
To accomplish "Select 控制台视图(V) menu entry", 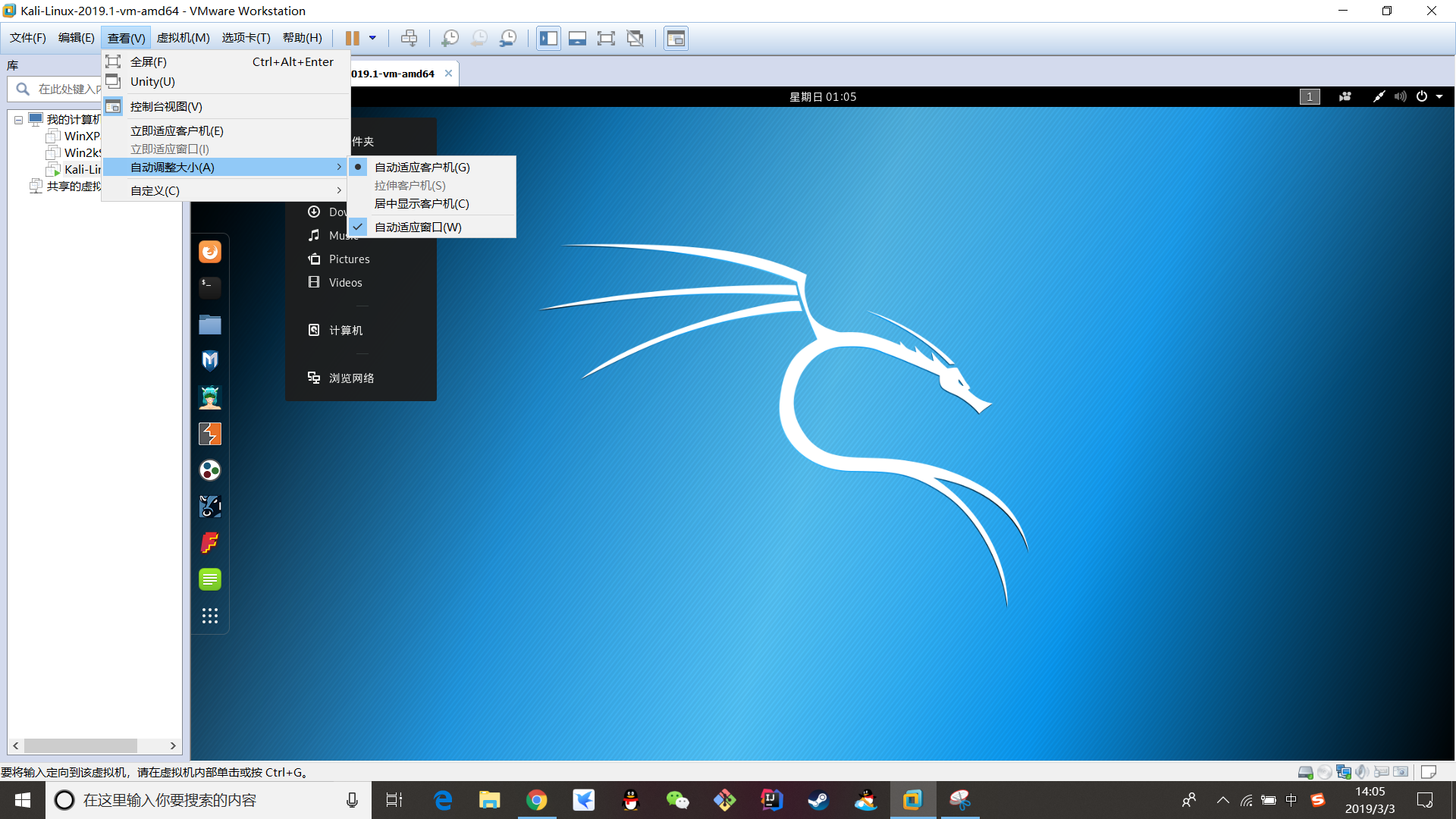I will pyautogui.click(x=226, y=107).
